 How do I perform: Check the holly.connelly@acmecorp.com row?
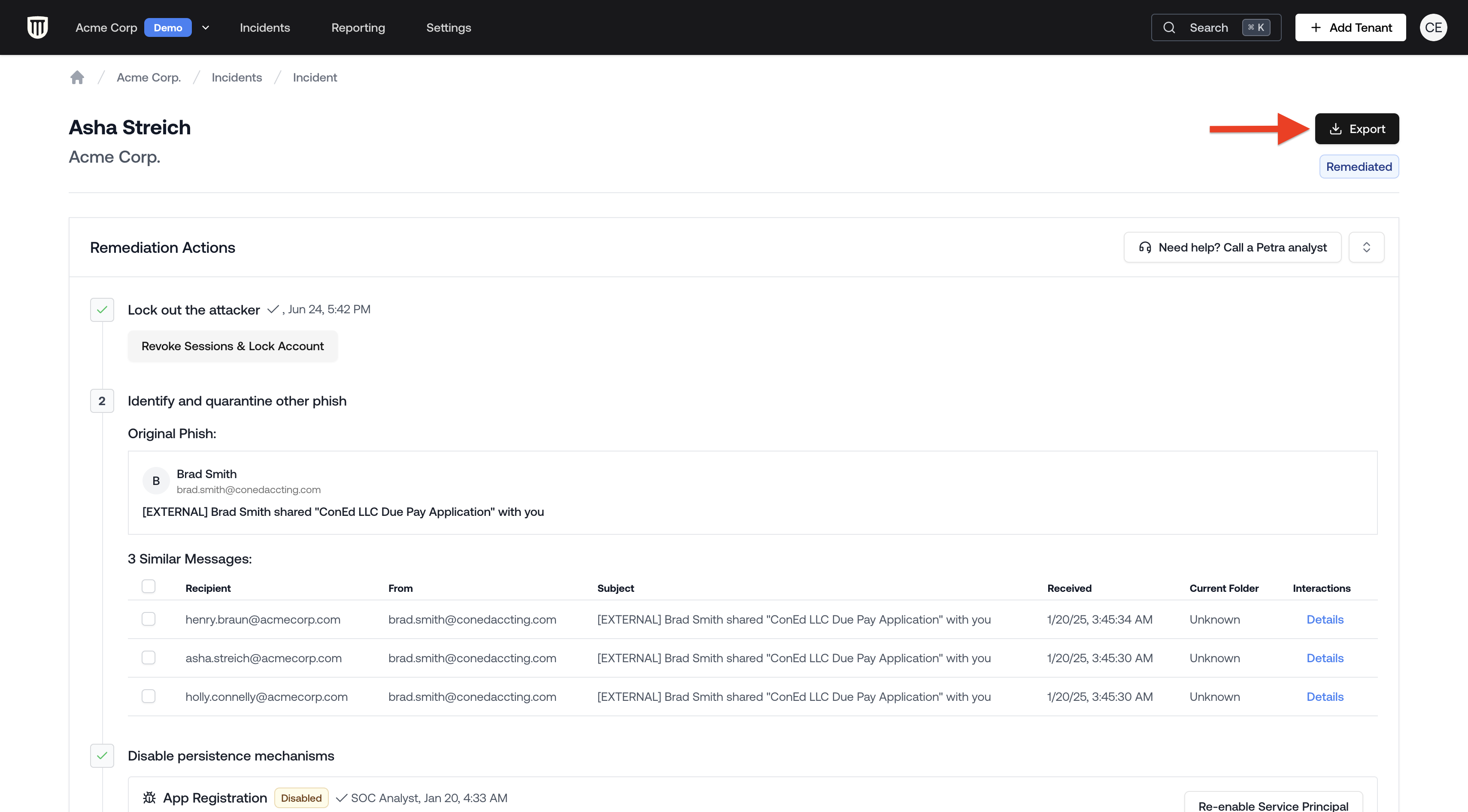149,696
